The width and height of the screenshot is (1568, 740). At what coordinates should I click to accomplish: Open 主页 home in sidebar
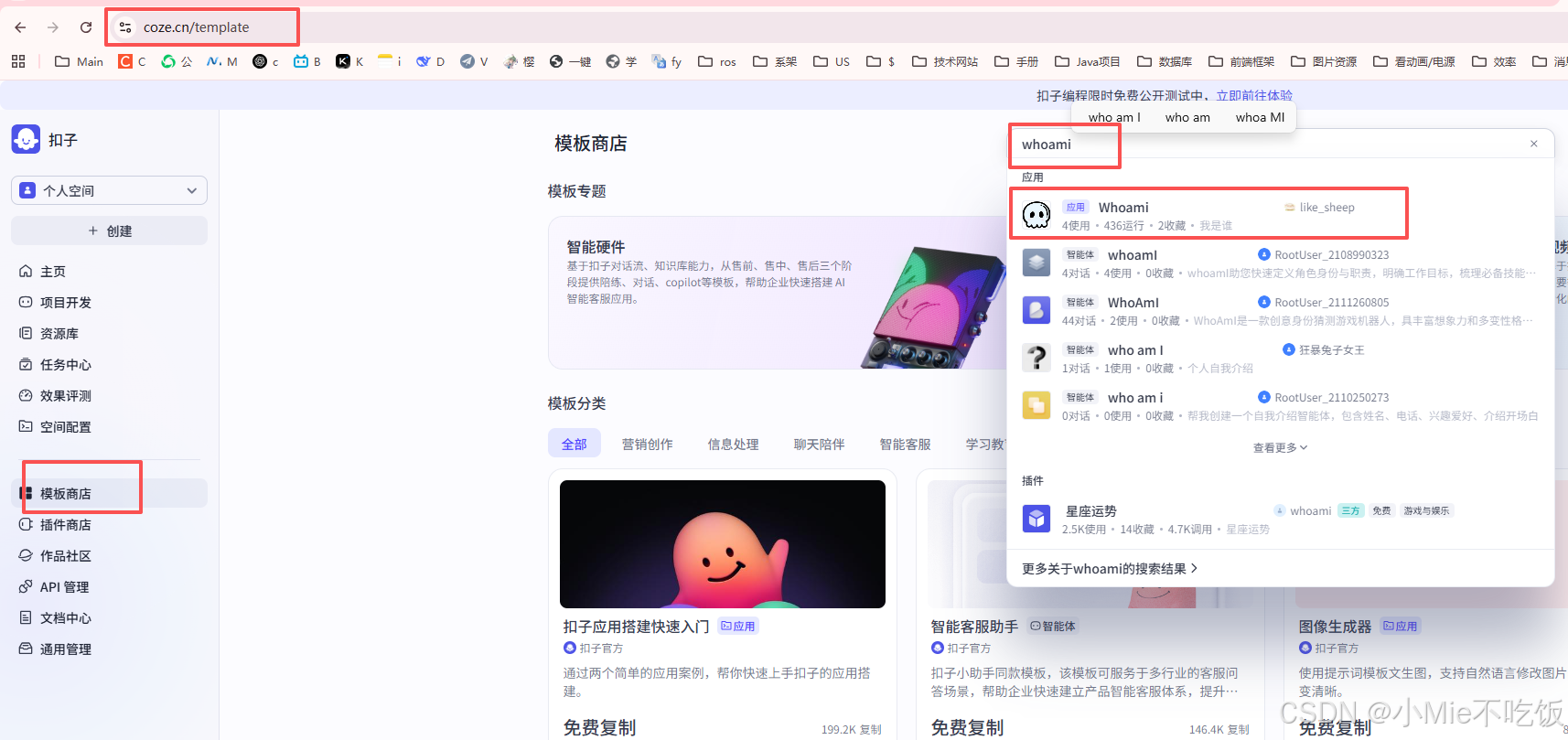point(109,272)
